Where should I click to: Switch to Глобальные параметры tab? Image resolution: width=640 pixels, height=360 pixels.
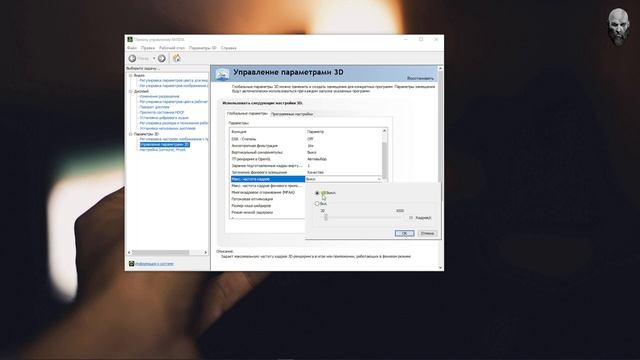[x=247, y=113]
